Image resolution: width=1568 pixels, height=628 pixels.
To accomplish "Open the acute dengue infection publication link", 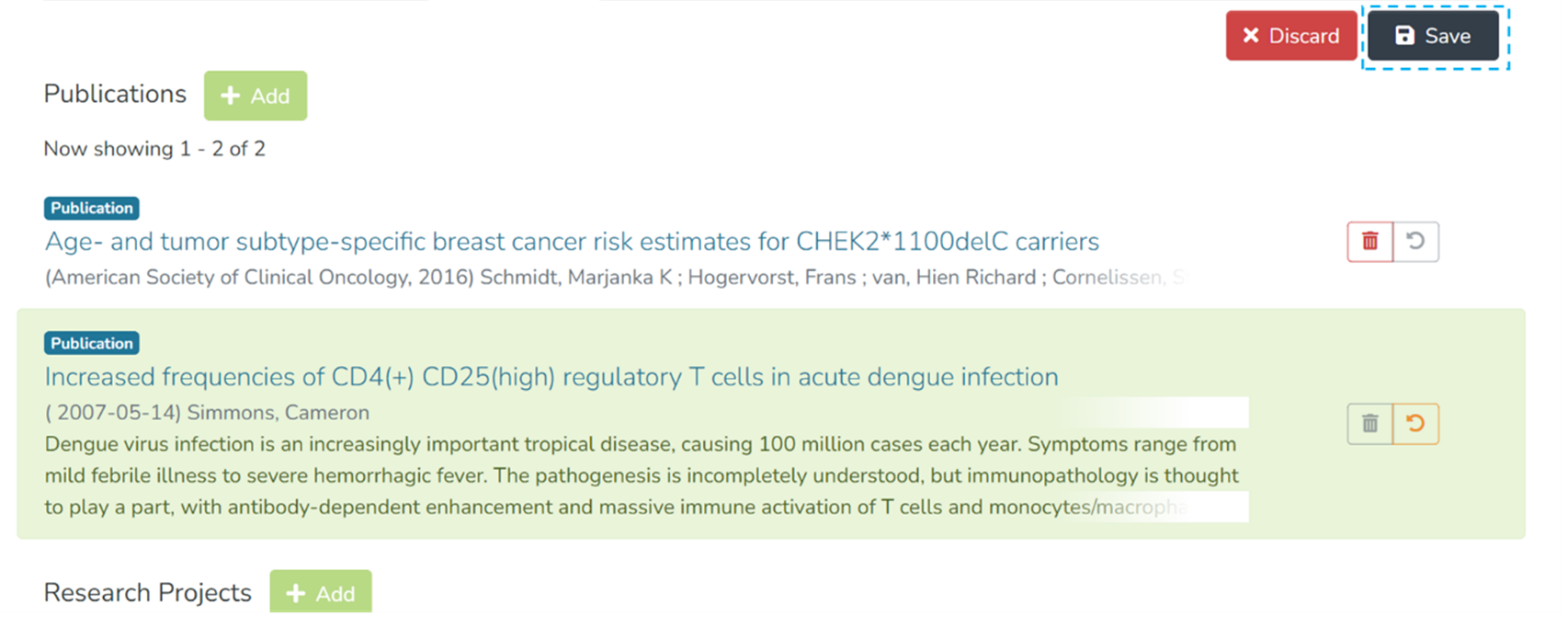I will tap(551, 377).
